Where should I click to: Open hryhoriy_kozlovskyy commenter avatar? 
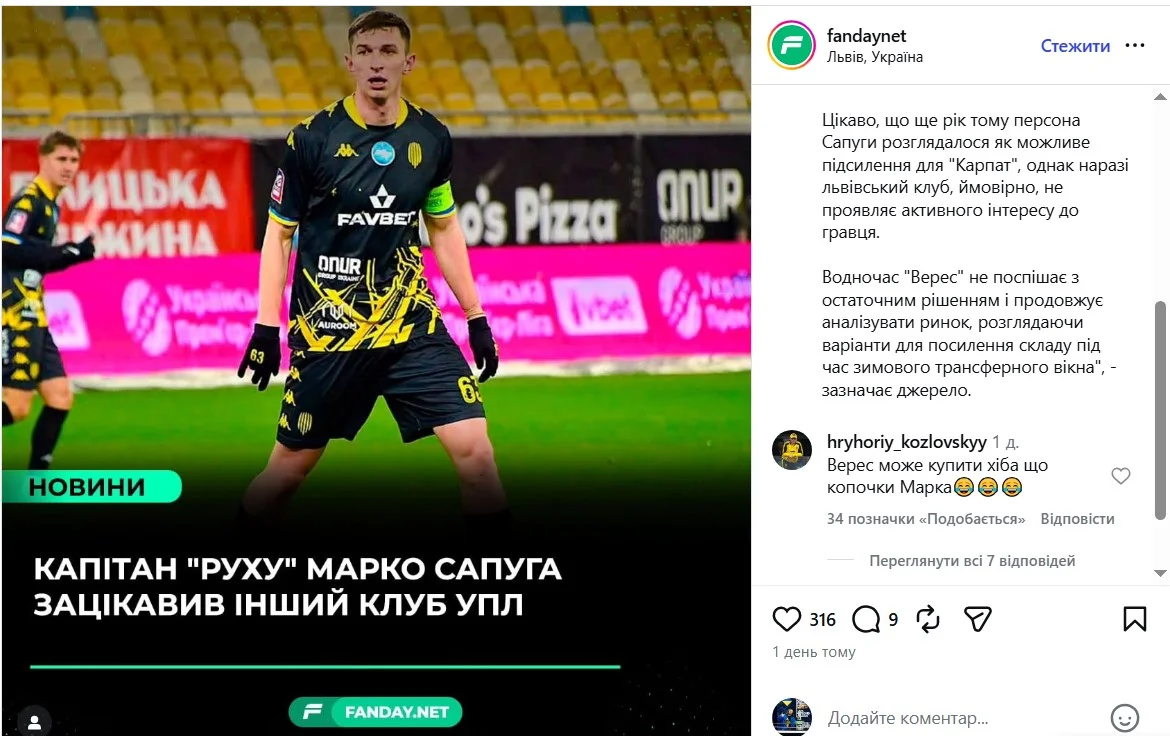coord(791,450)
